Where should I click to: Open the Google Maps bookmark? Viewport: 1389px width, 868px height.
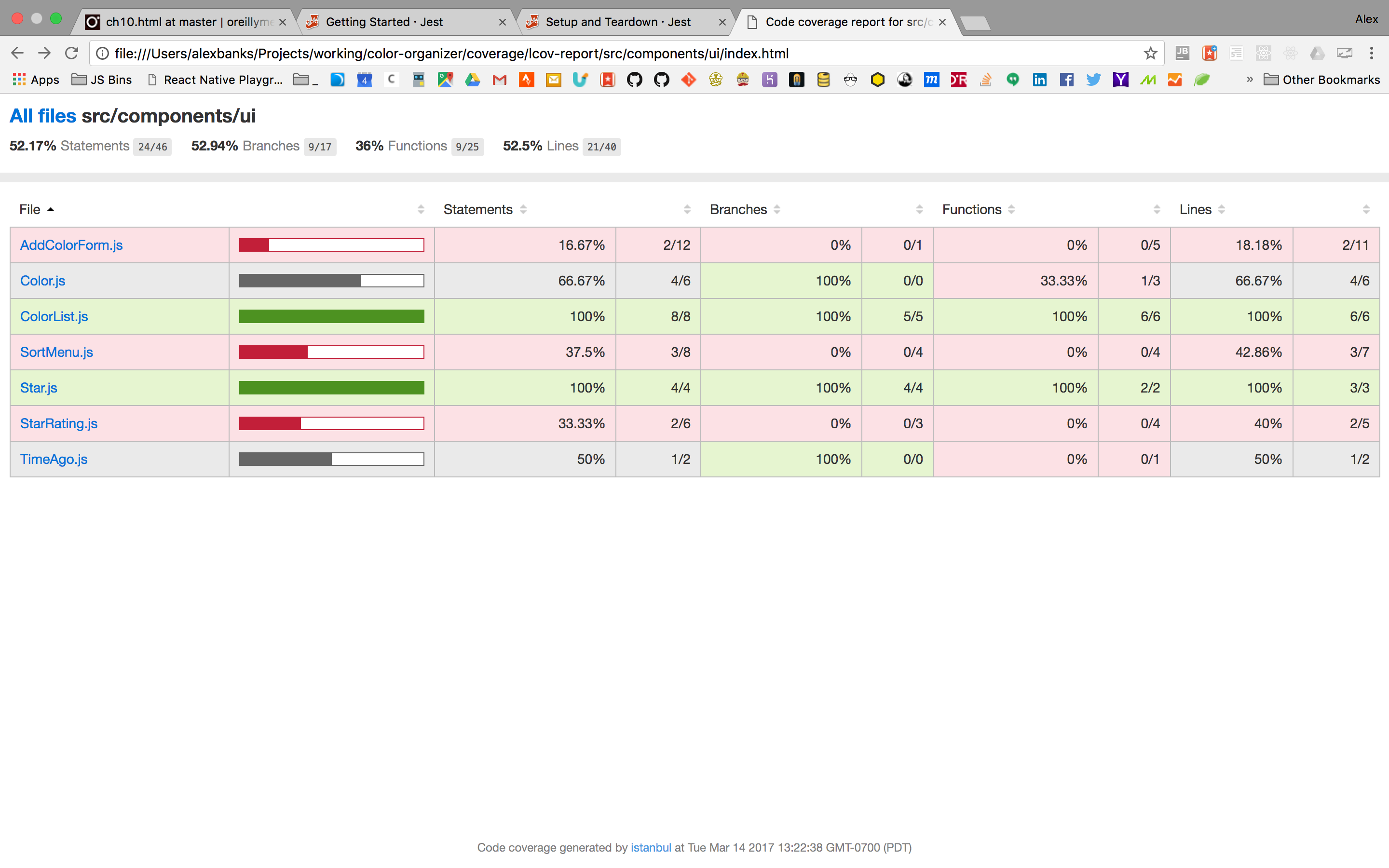coord(446,80)
